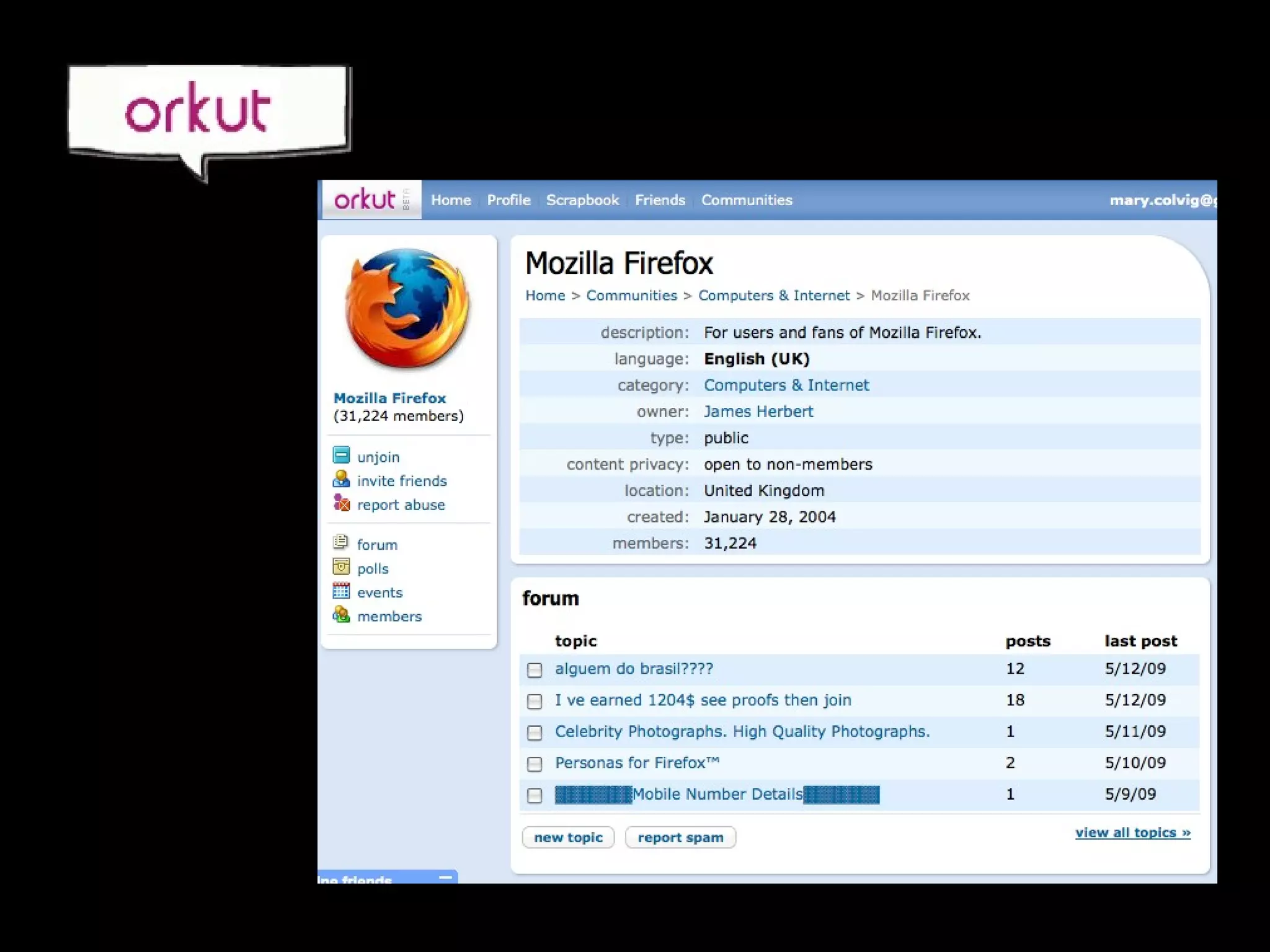Open the events calendar icon

341,591
